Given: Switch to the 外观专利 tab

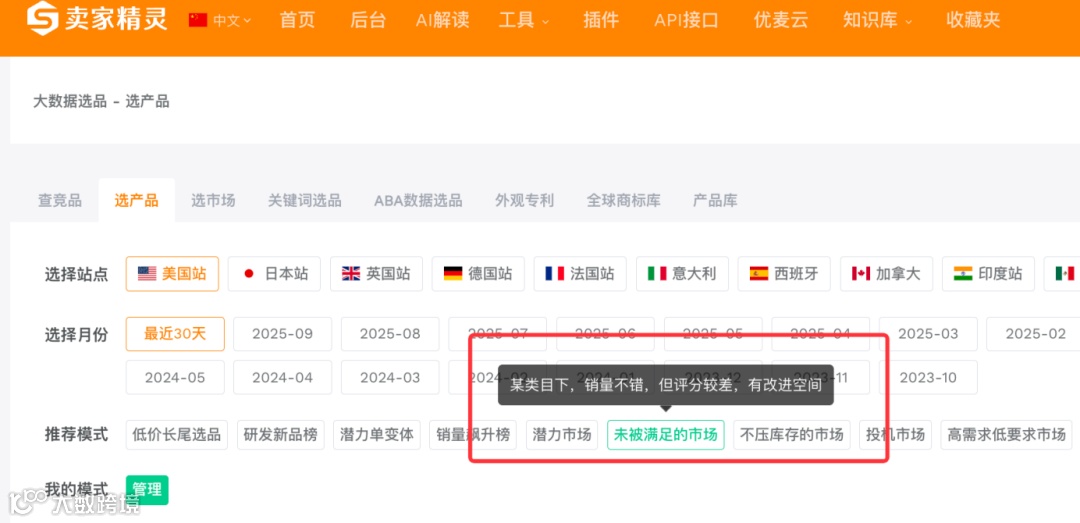Looking at the screenshot, I should click(524, 201).
